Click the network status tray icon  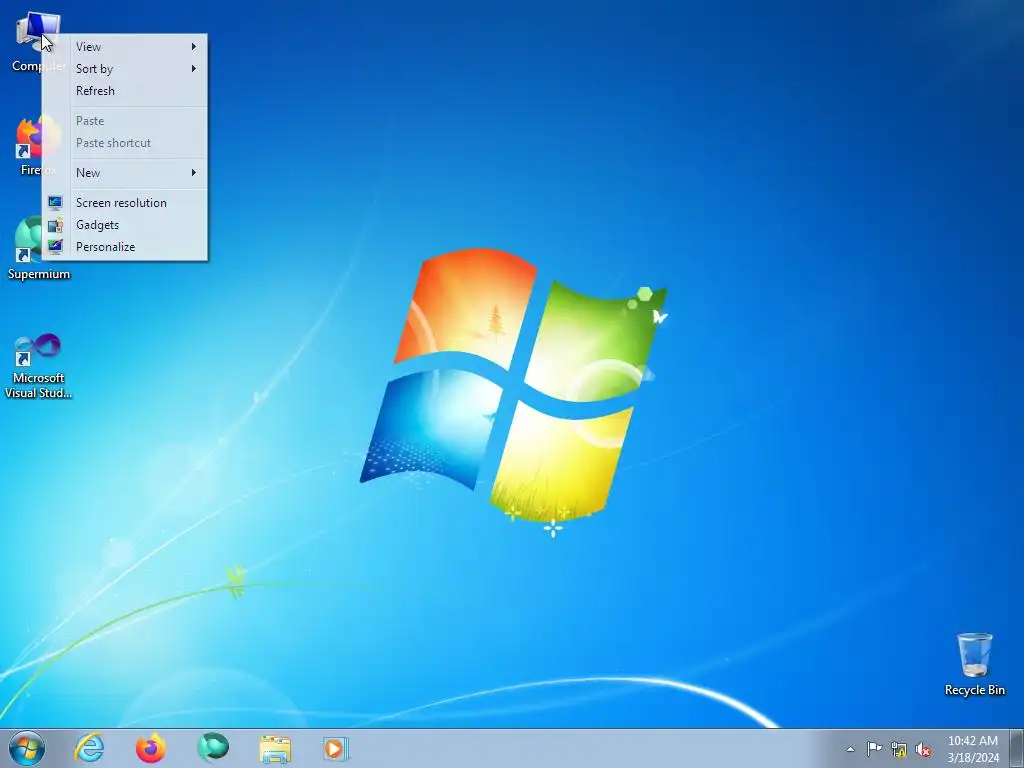coord(899,749)
